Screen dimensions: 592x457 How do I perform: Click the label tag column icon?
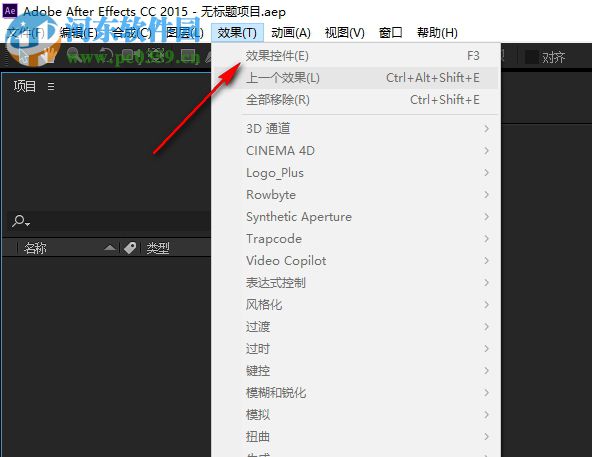click(130, 248)
